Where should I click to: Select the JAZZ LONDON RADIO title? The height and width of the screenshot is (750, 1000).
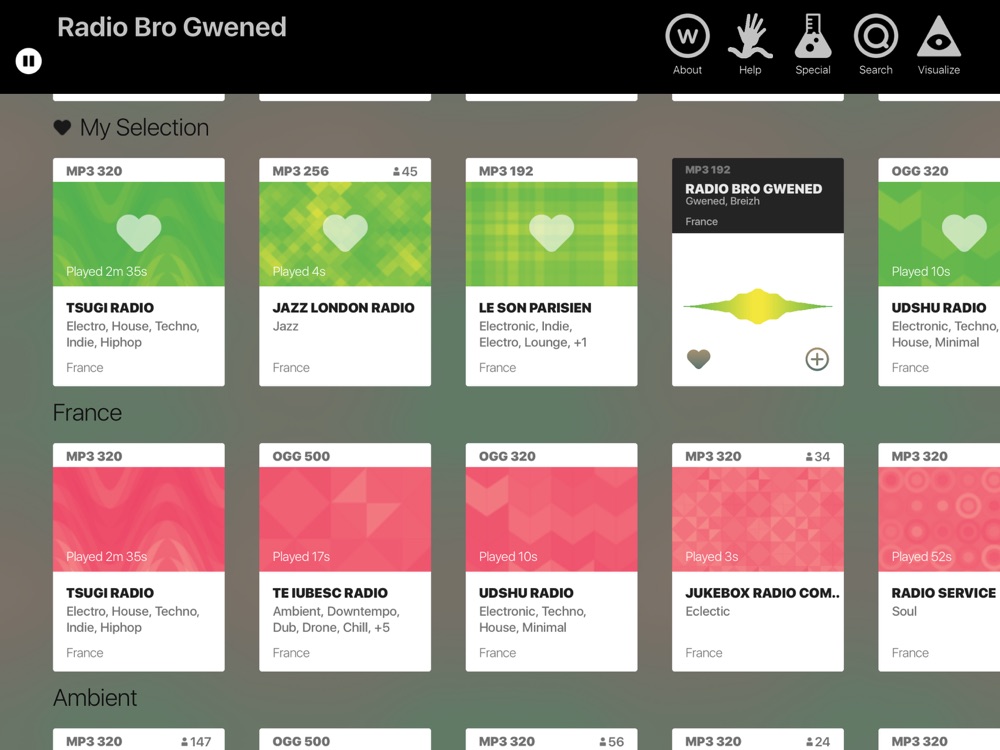343,307
